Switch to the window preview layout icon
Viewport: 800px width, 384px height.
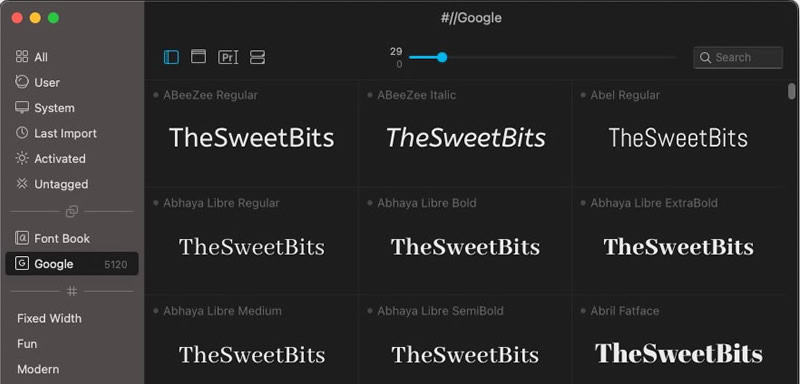198,57
